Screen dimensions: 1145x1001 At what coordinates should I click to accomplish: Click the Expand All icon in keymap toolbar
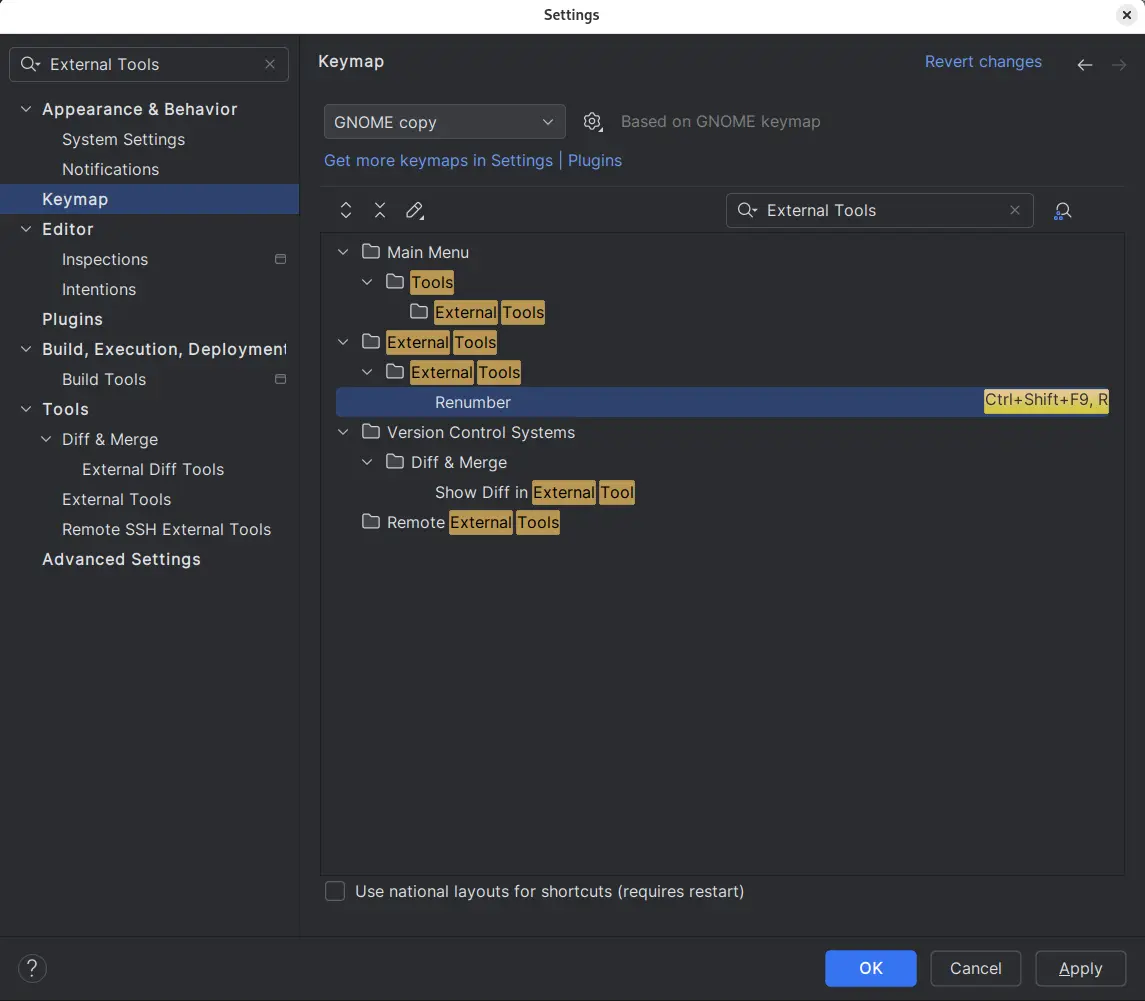[346, 210]
